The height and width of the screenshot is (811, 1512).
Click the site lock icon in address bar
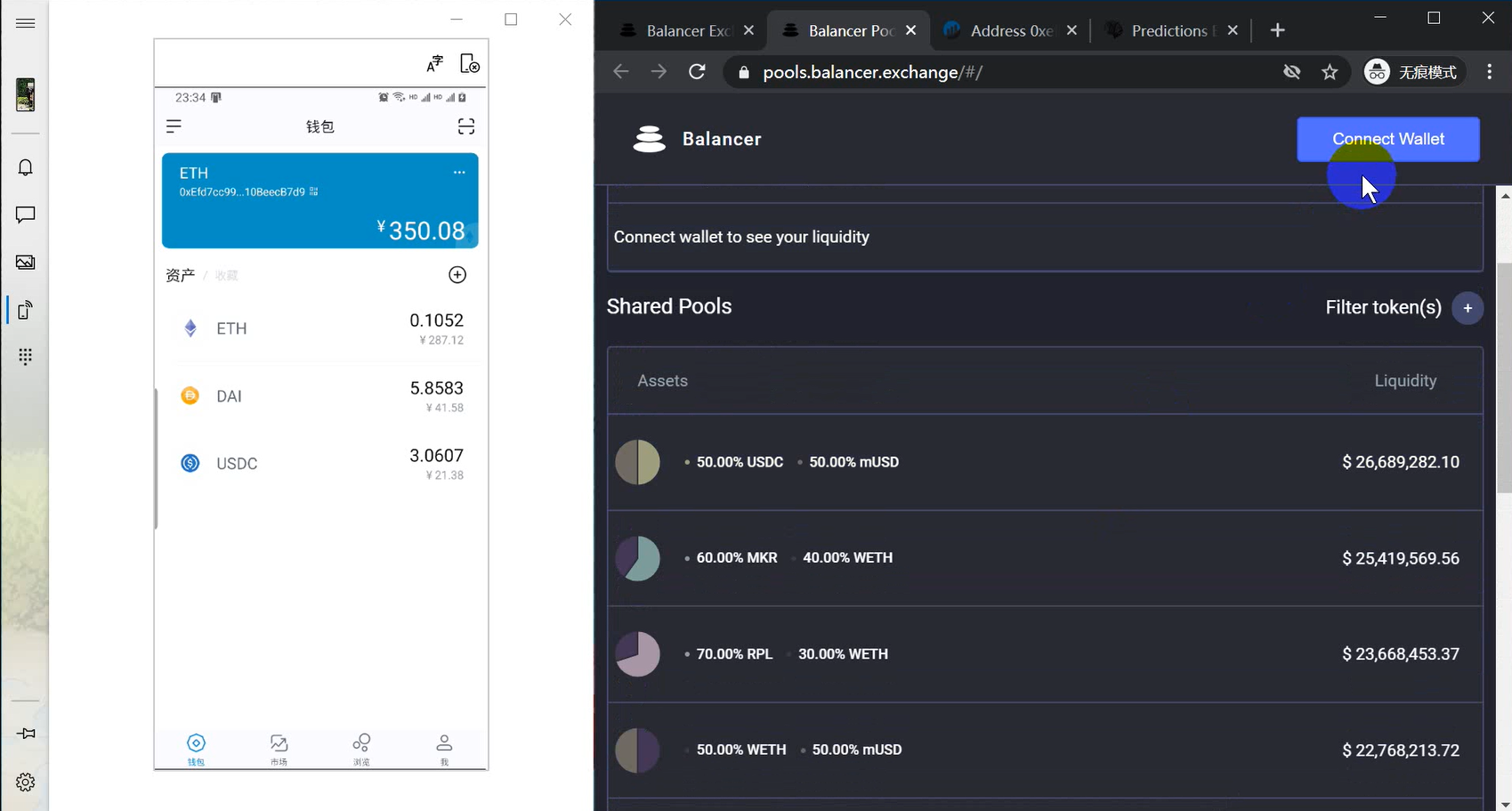point(744,73)
